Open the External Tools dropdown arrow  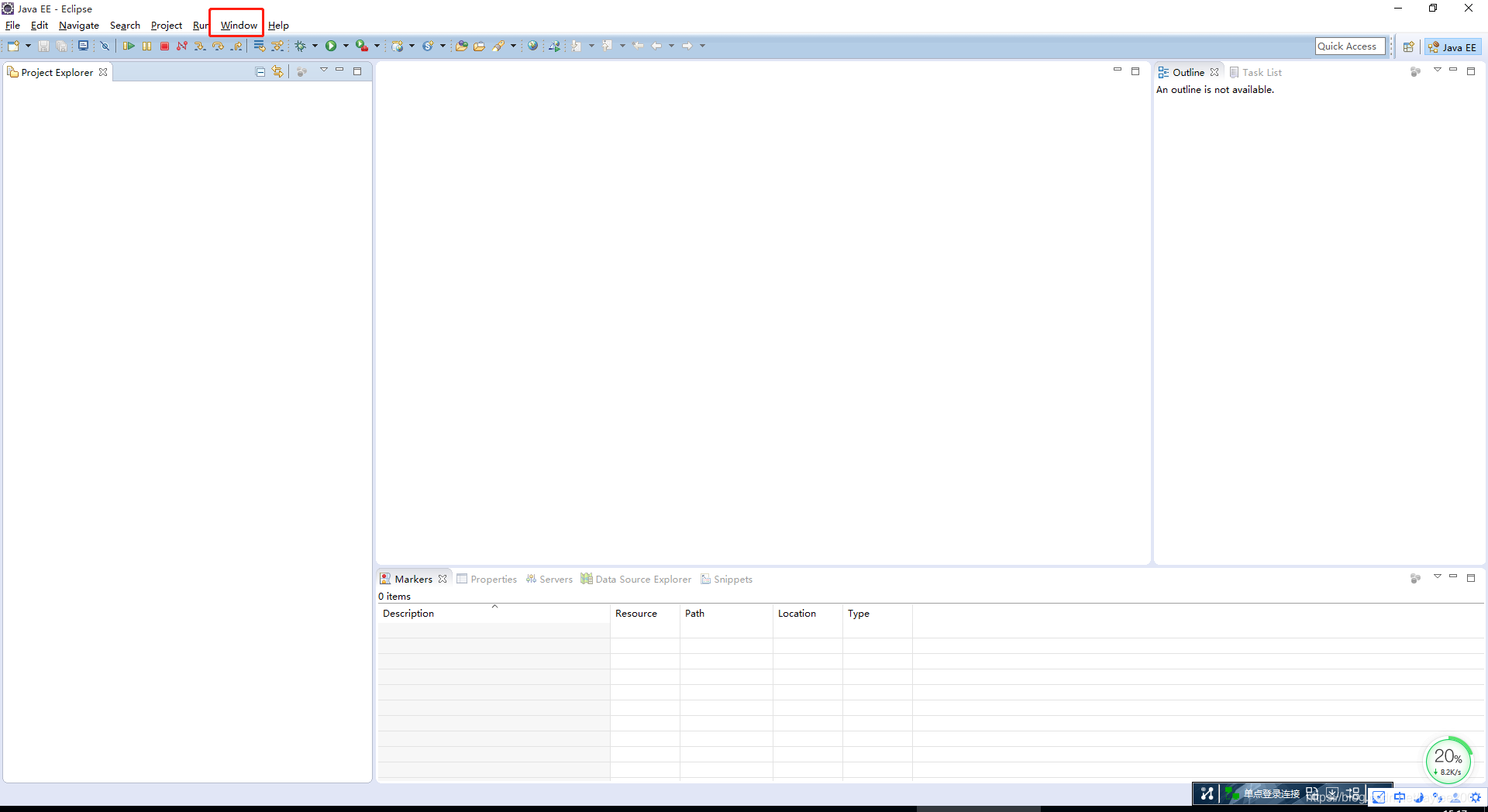[377, 46]
